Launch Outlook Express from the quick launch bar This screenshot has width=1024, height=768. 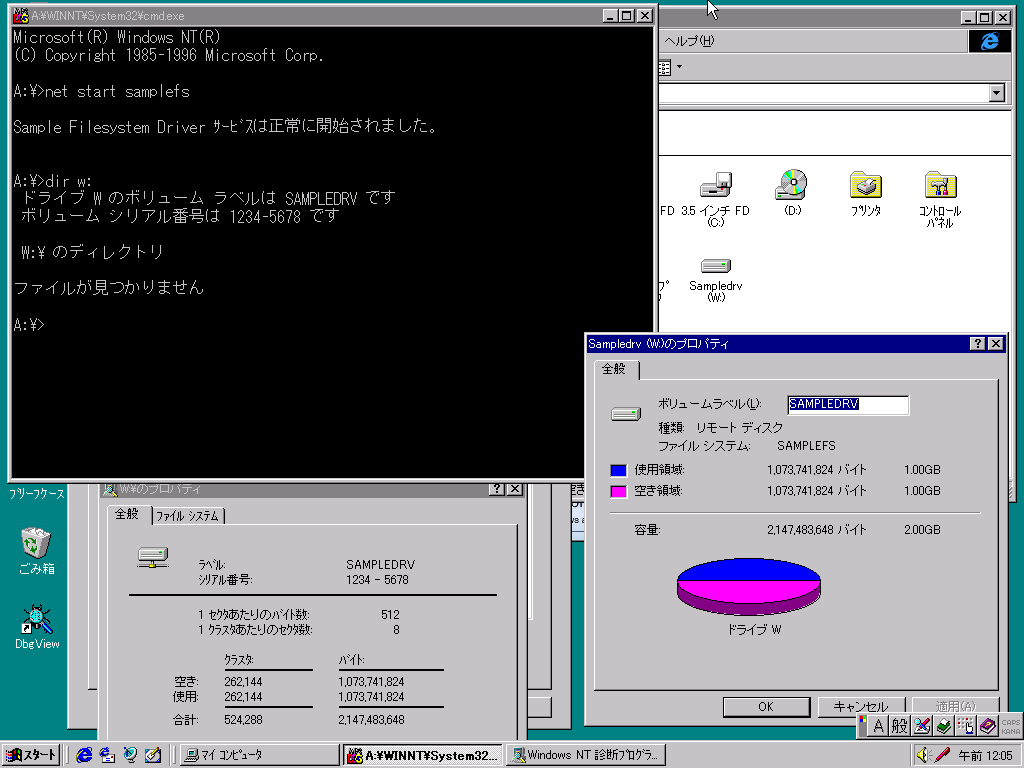tap(107, 755)
